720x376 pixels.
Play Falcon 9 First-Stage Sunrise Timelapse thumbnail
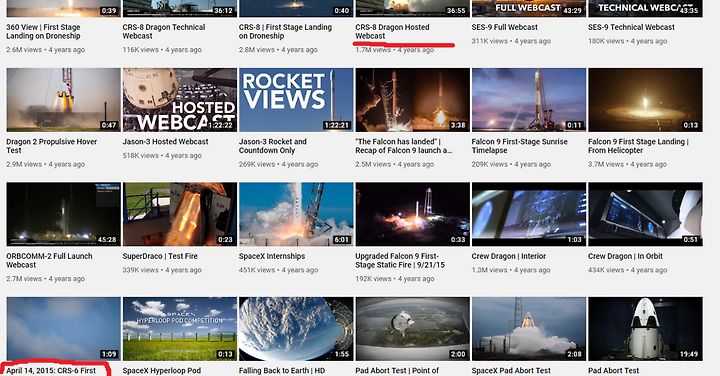529,100
